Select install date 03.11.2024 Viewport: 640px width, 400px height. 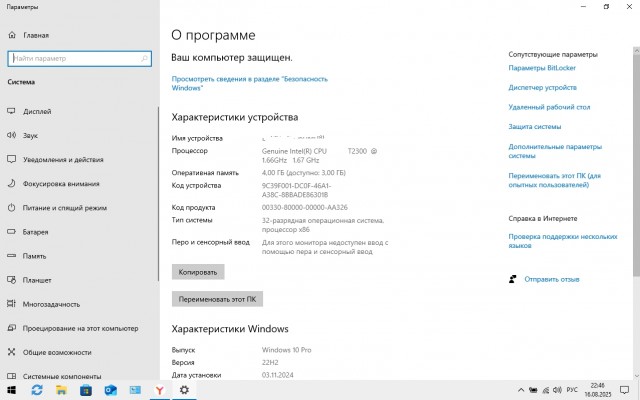click(278, 375)
